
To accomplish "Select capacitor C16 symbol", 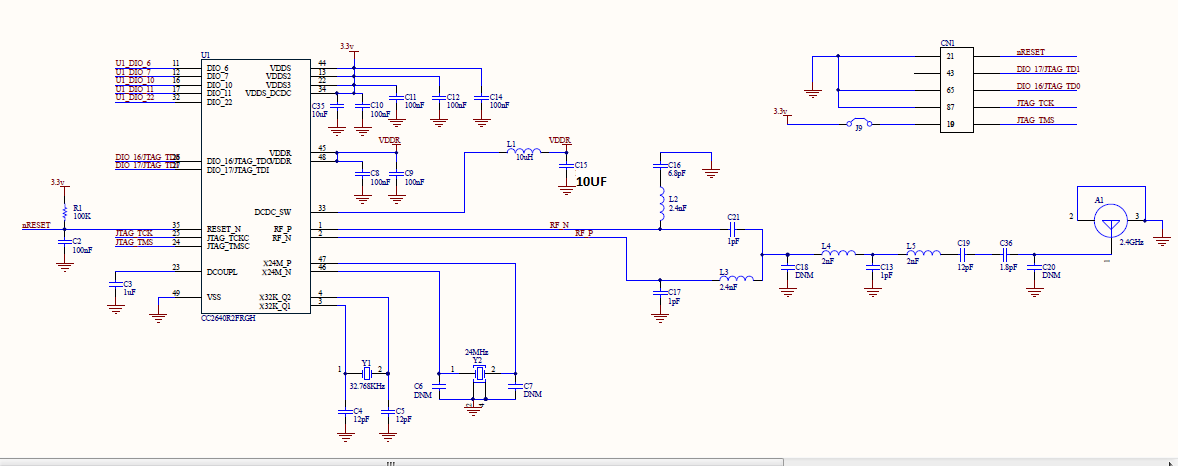I will pyautogui.click(x=660, y=165).
